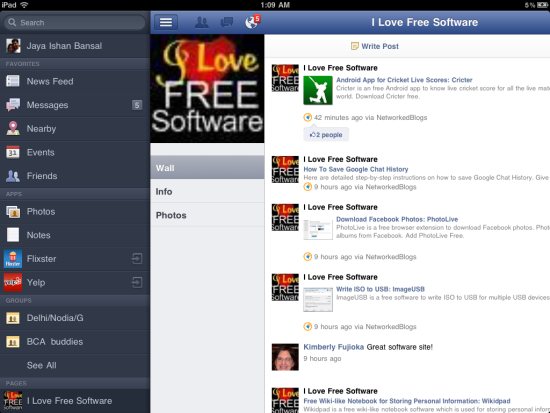Screen dimensions: 550x413
Task: Open the Wikidpad notebook post link
Action: pos(407,401)
